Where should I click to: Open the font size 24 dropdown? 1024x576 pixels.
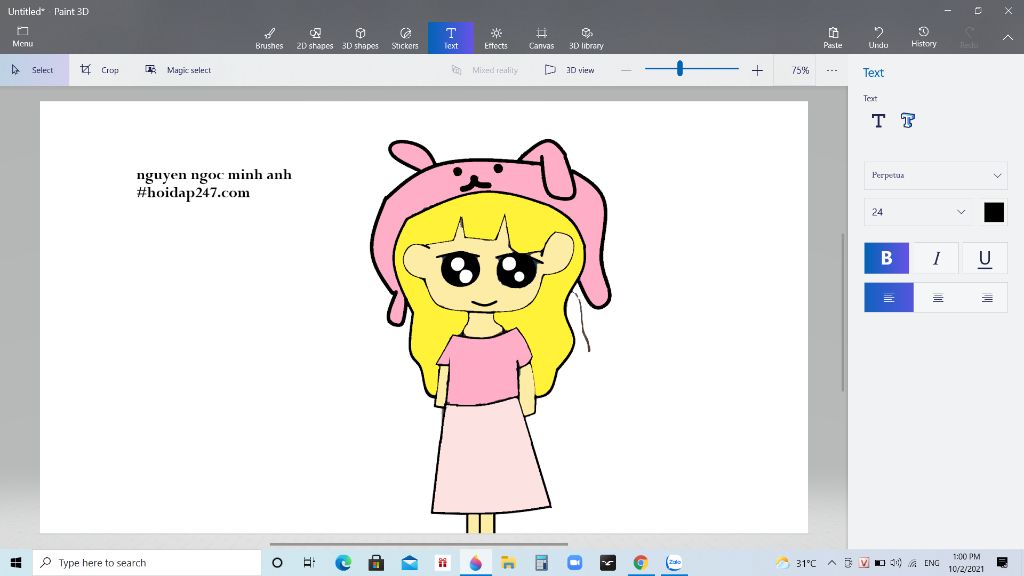click(x=919, y=212)
